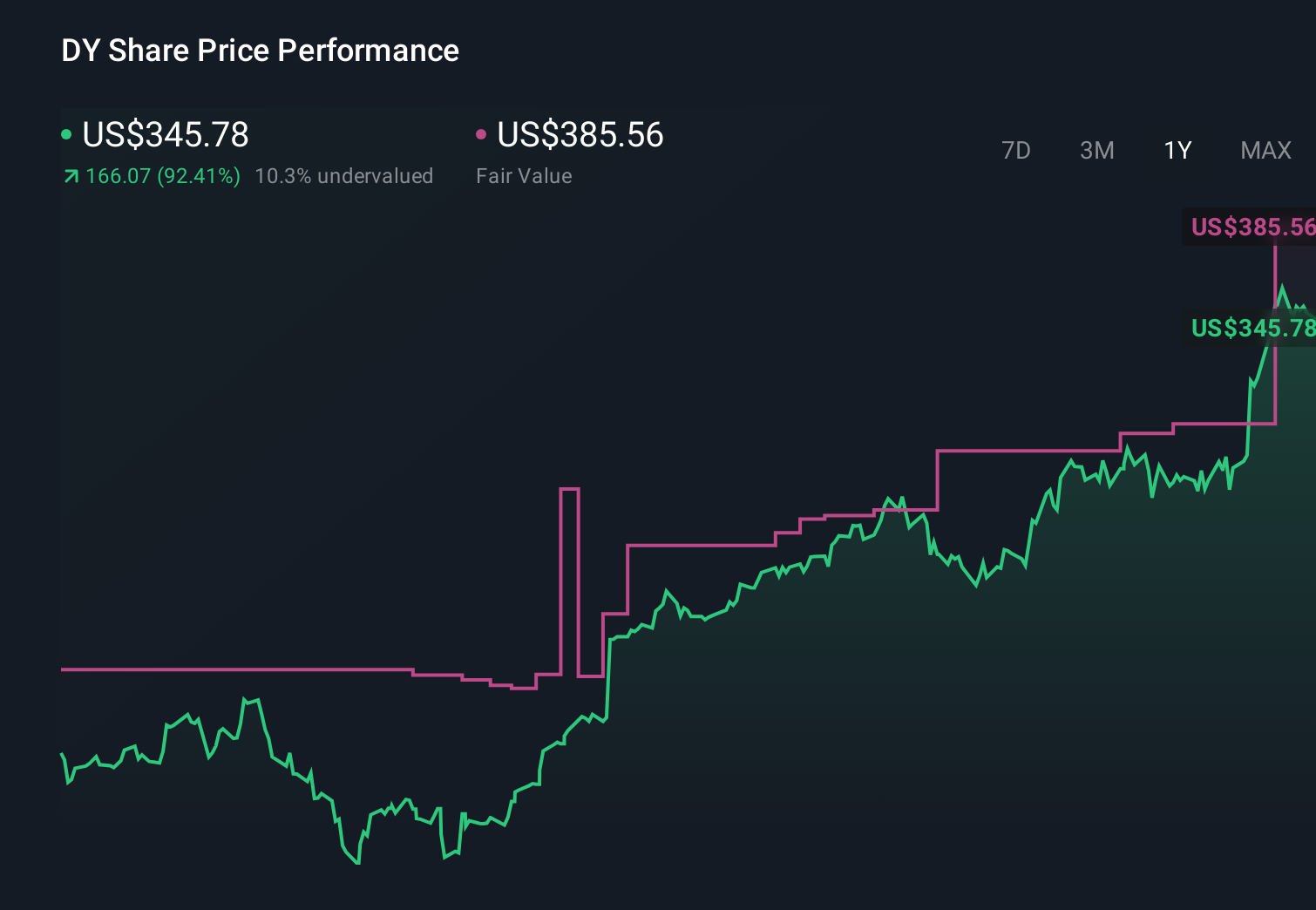The height and width of the screenshot is (910, 1316).
Task: Switch to the 3M time range tab
Action: (1096, 150)
